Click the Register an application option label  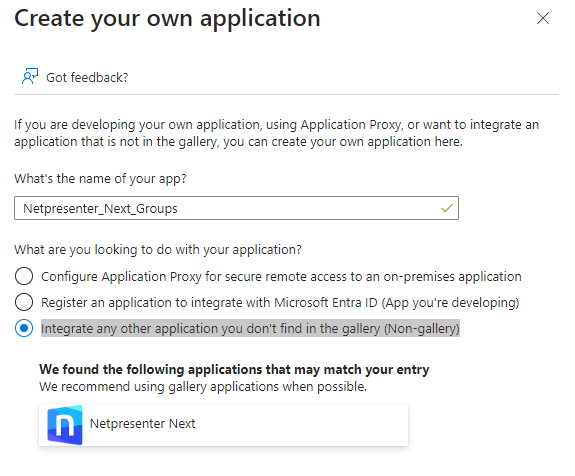(x=280, y=303)
